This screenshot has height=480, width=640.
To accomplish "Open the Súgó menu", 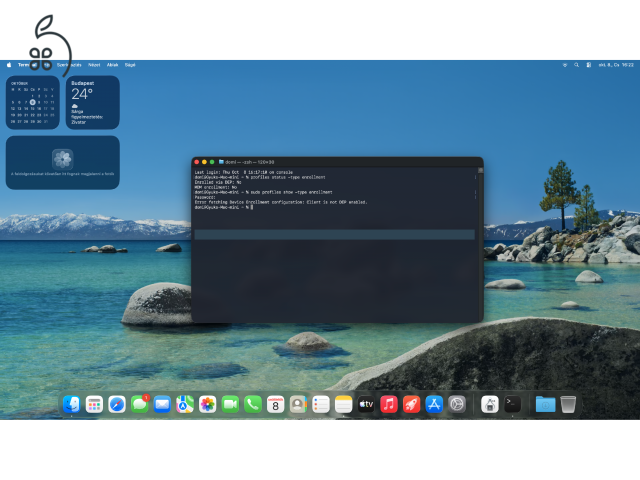I will pyautogui.click(x=130, y=65).
